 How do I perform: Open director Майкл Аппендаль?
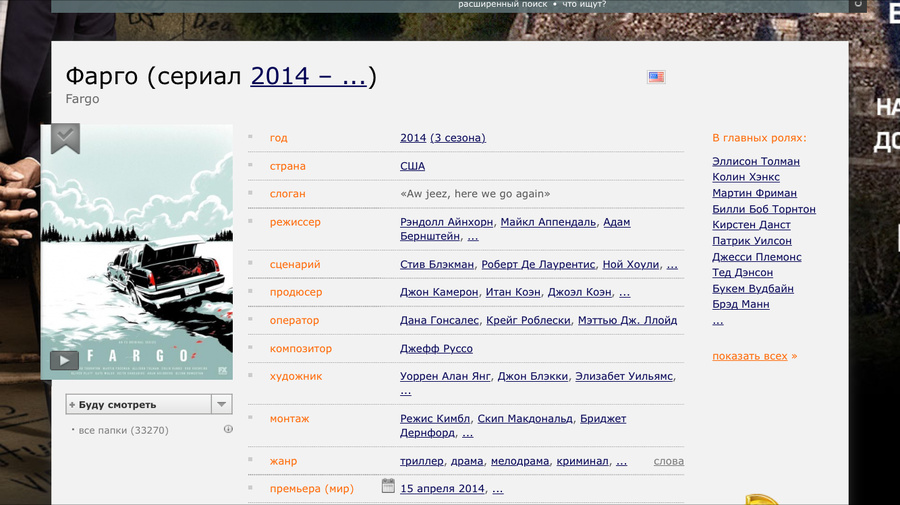pyautogui.click(x=548, y=222)
